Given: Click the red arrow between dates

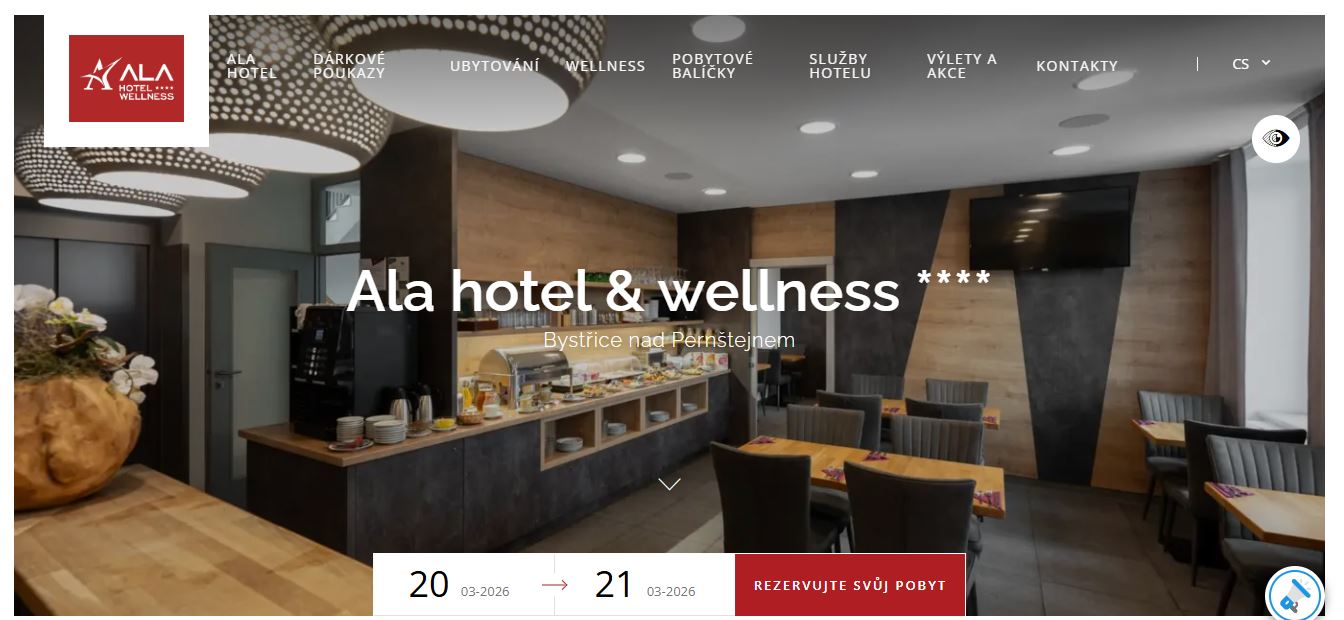Looking at the screenshot, I should pyautogui.click(x=554, y=585).
